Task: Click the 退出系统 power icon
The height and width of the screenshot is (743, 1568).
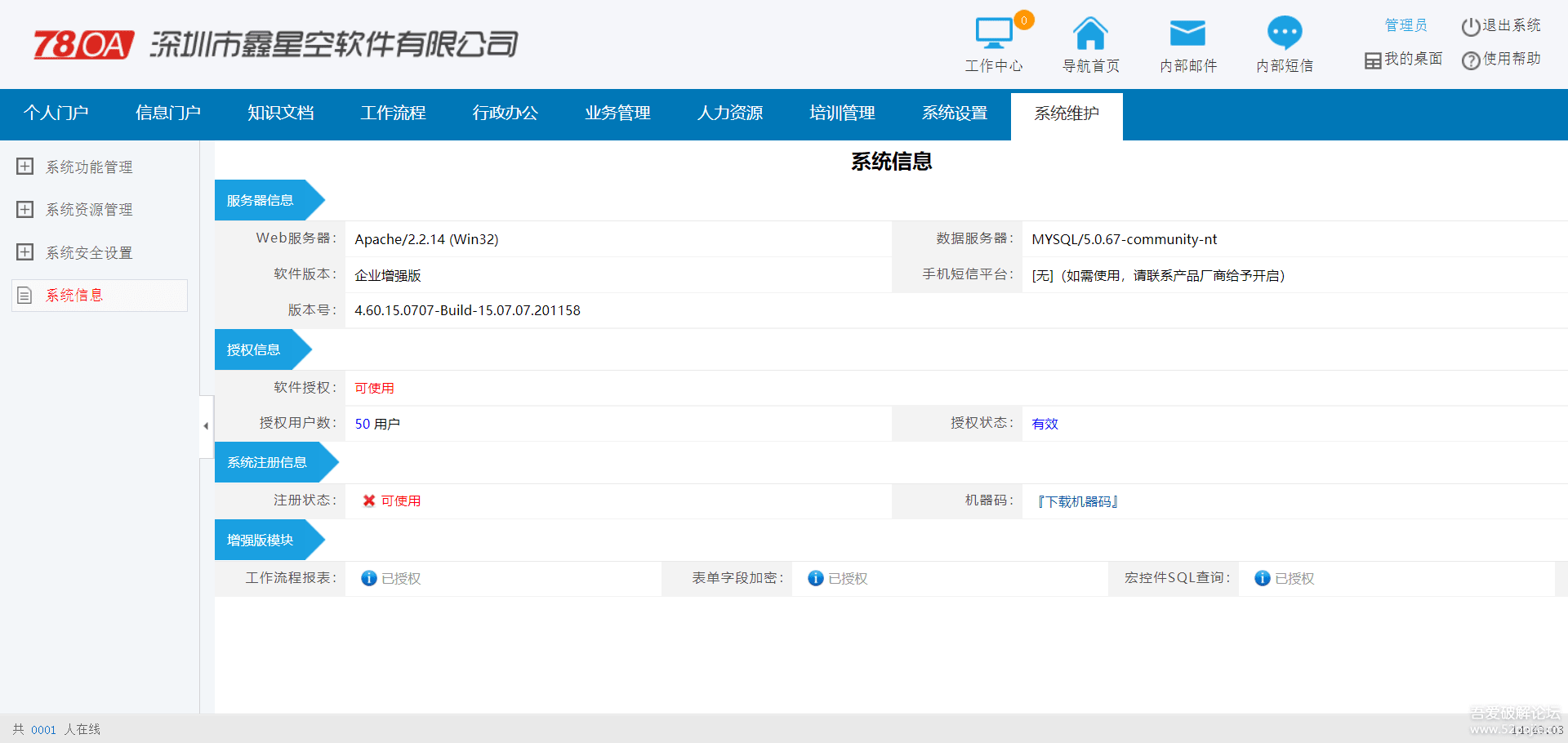Action: point(1470,27)
